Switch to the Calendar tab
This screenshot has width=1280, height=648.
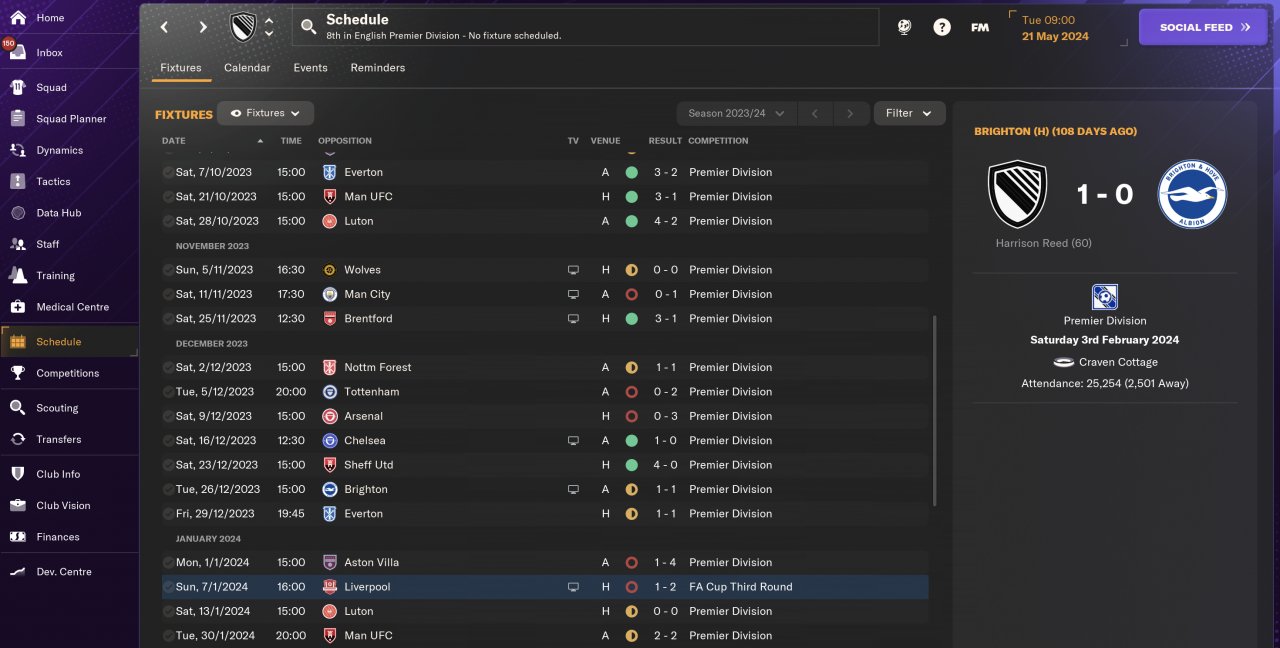tap(247, 68)
